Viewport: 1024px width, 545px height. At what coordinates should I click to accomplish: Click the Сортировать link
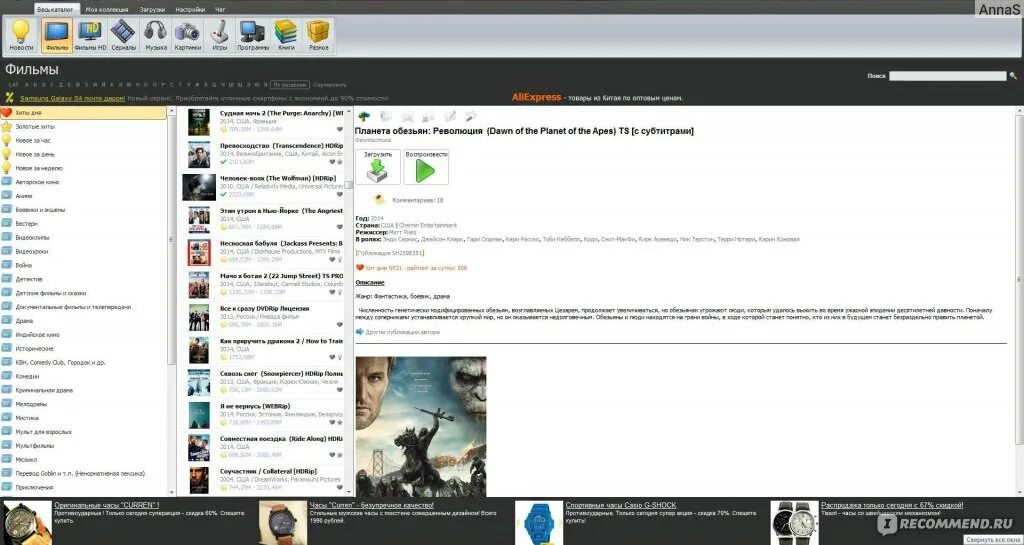tap(330, 85)
